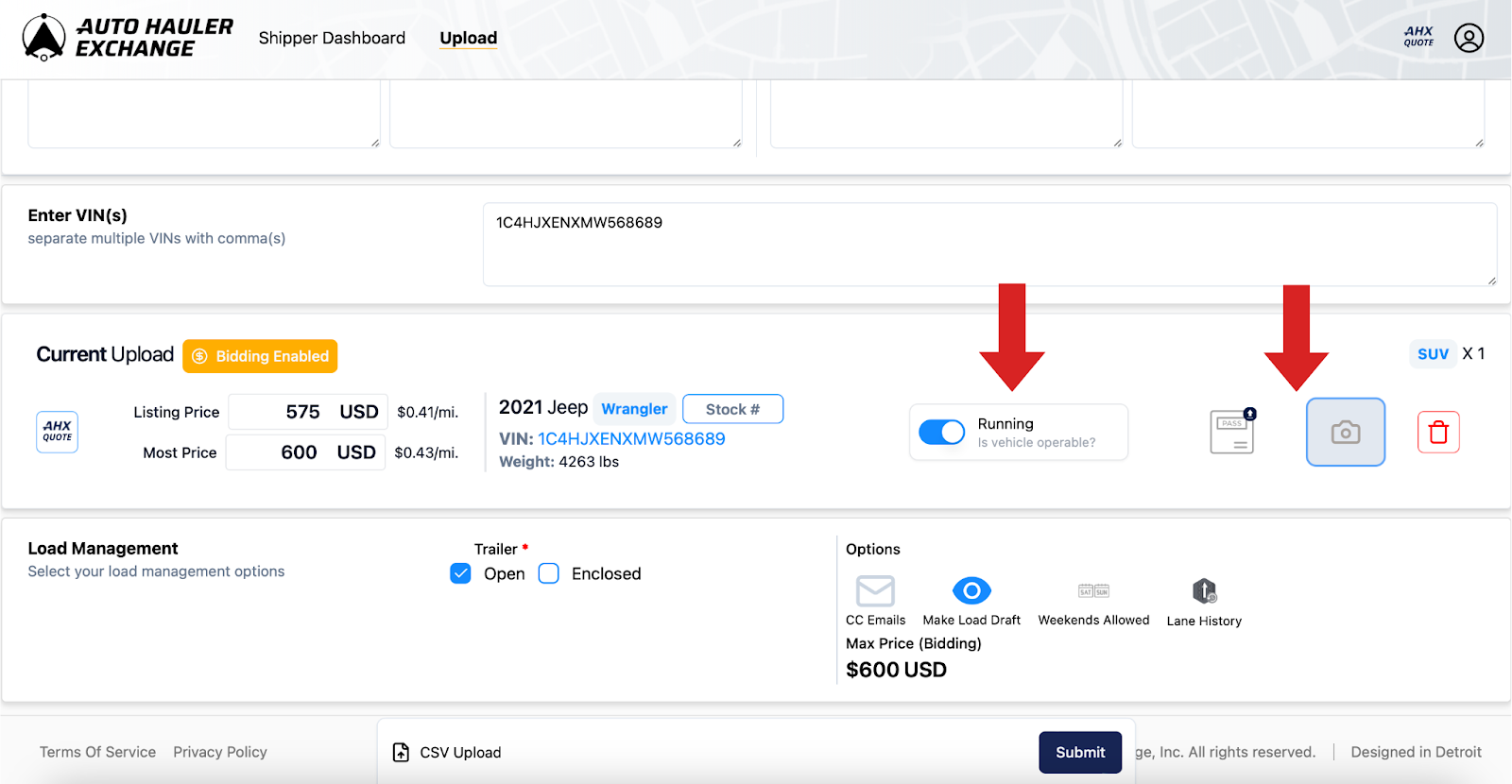1512x784 pixels.
Task: Click the Weekends Allowed calendar icon
Action: pos(1093,591)
